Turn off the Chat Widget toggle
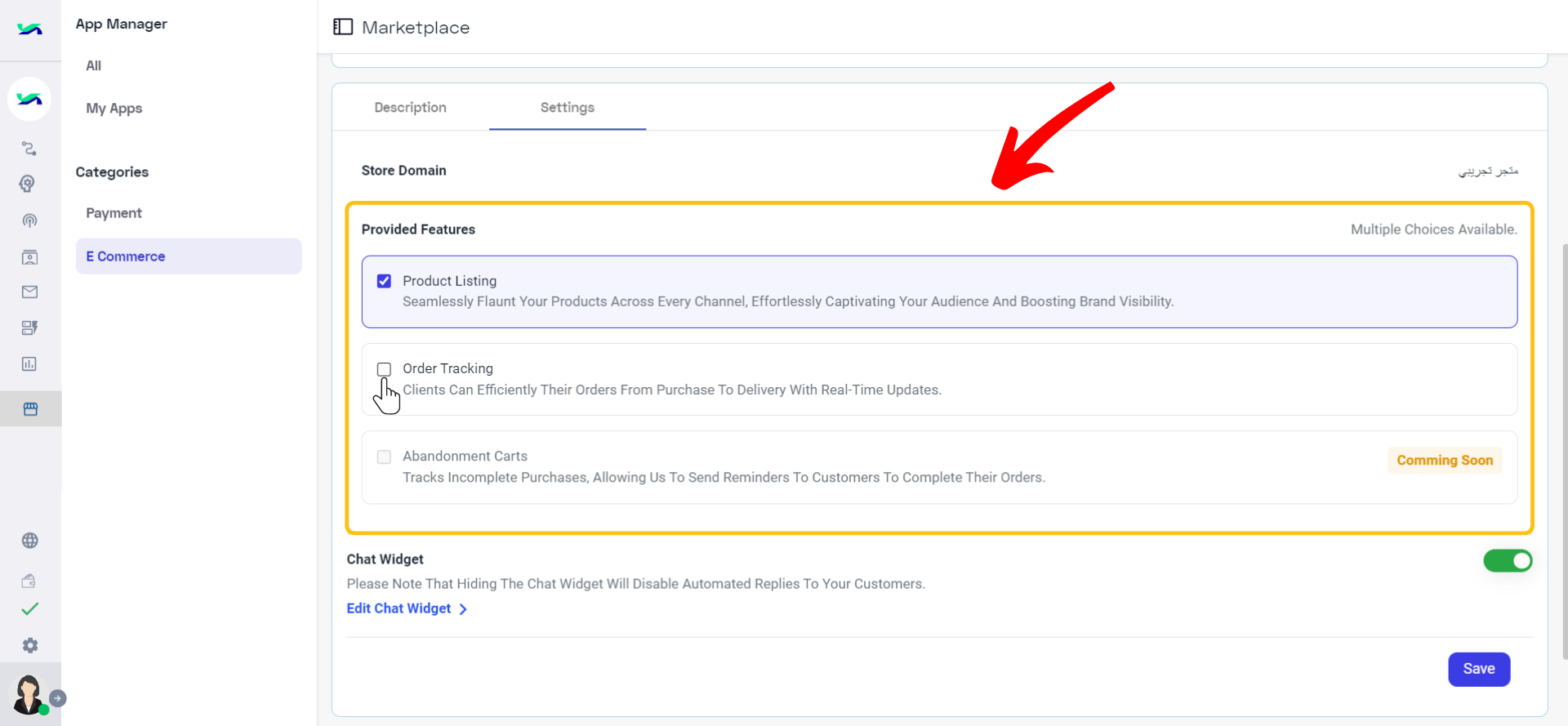1568x726 pixels. (x=1508, y=561)
